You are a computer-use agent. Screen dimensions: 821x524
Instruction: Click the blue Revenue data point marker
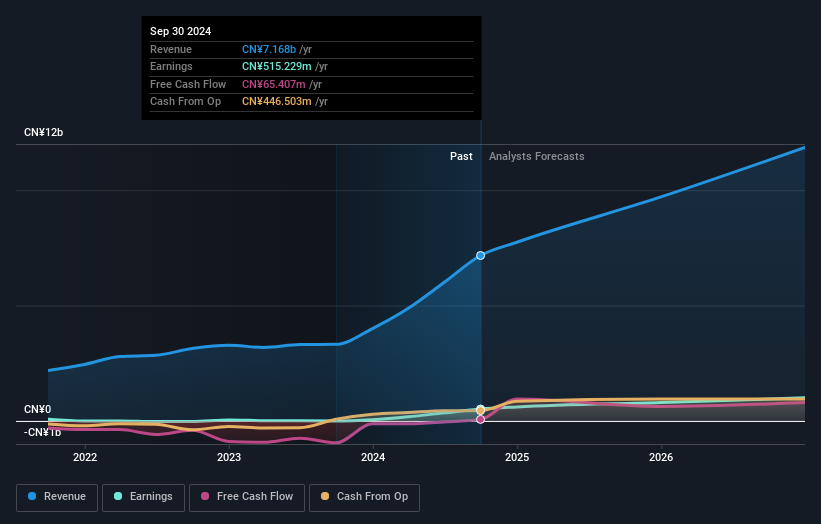[x=480, y=255]
